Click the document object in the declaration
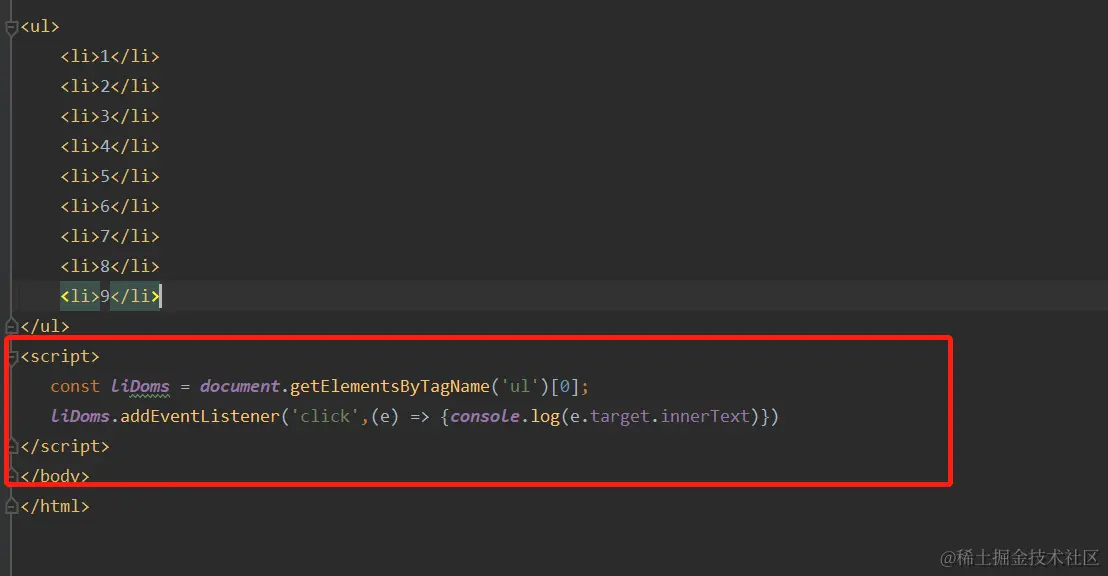The height and width of the screenshot is (576, 1108). click(240, 387)
